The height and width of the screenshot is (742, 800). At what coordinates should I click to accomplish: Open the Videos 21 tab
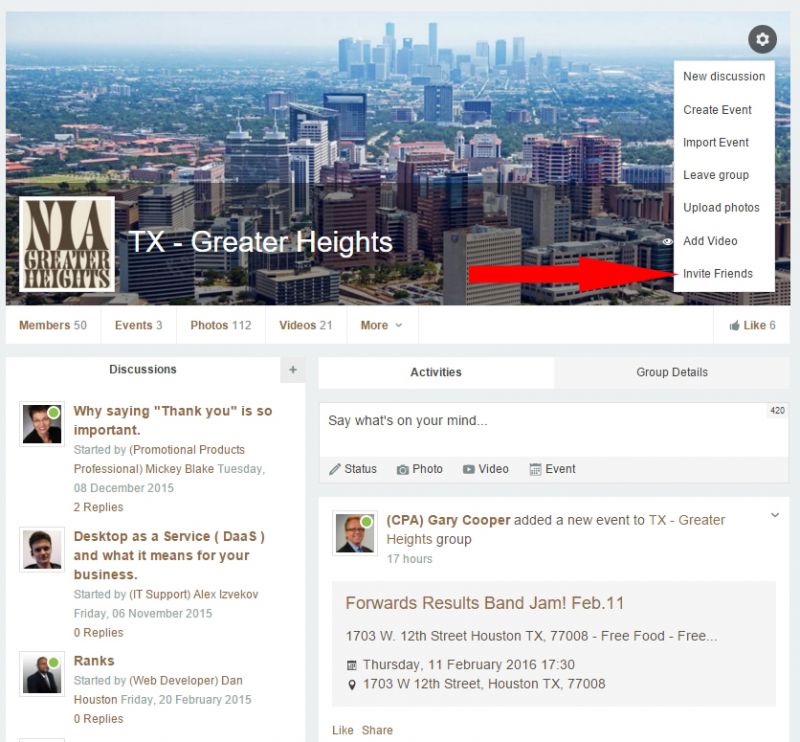click(x=306, y=326)
